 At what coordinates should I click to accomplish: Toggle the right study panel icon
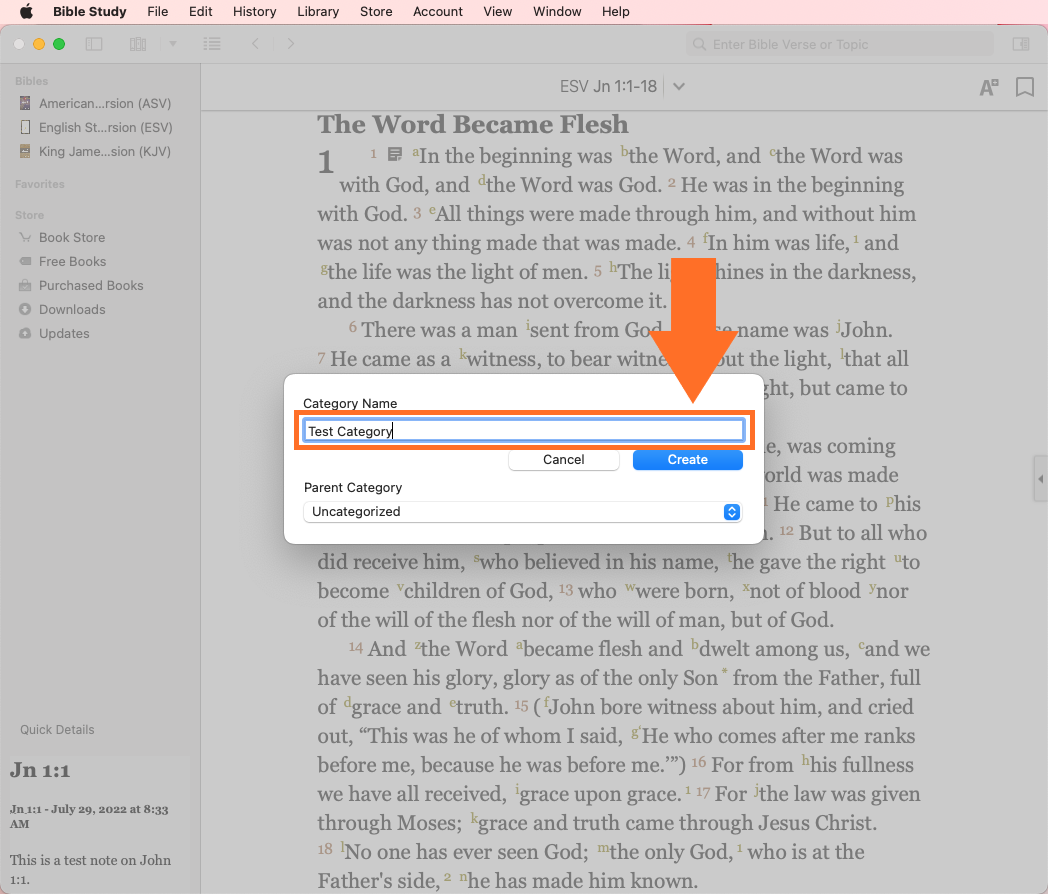pyautogui.click(x=1020, y=44)
